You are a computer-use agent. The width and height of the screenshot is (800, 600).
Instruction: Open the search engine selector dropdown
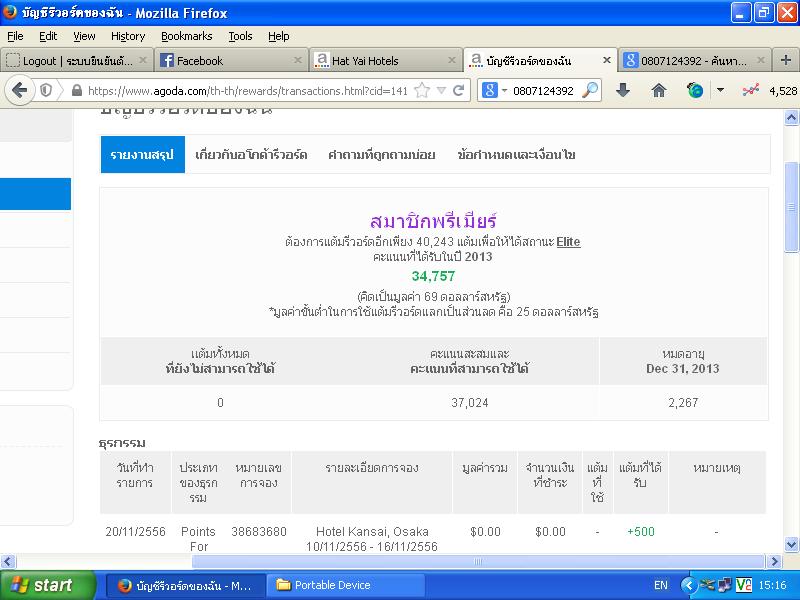(x=504, y=91)
